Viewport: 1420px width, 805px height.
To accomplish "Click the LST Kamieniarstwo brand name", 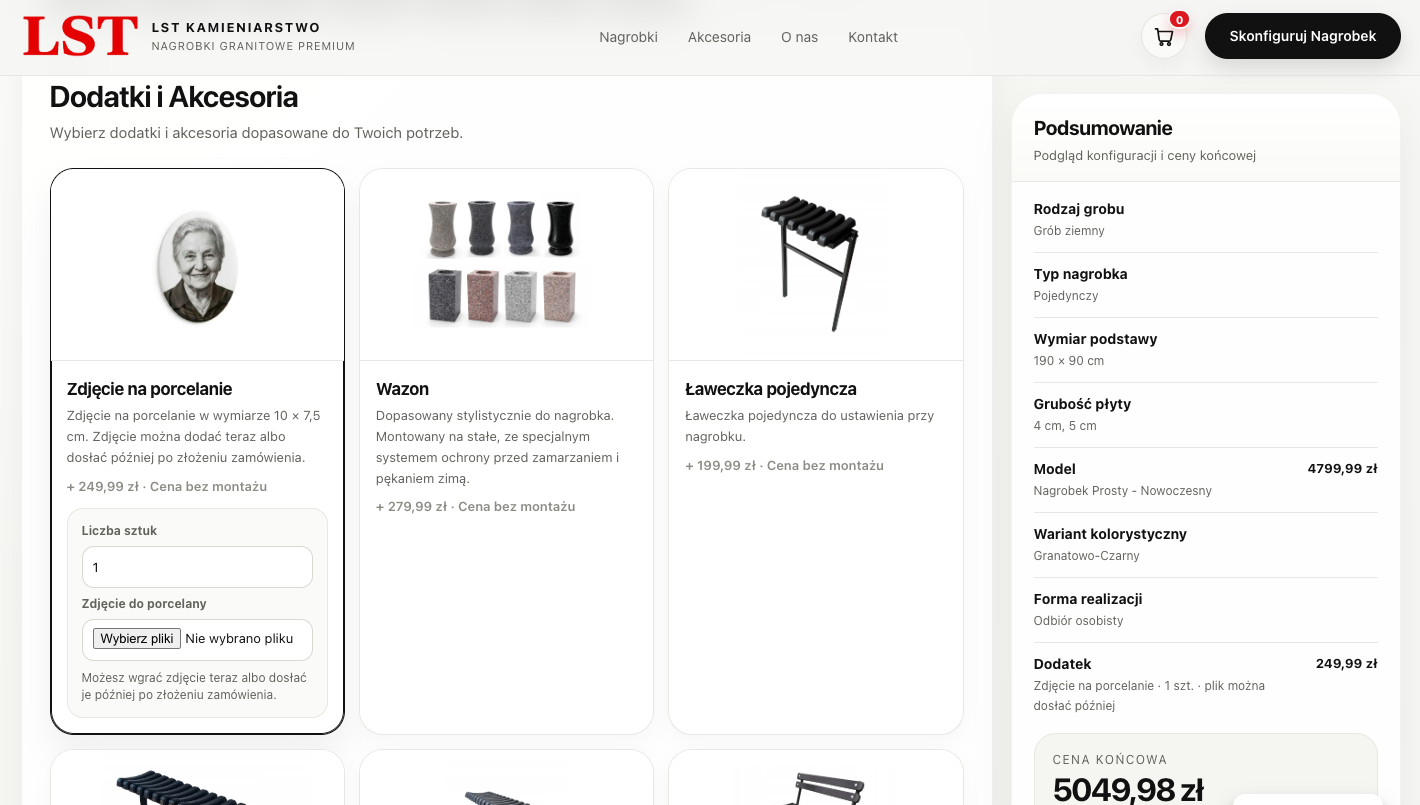I will point(236,28).
